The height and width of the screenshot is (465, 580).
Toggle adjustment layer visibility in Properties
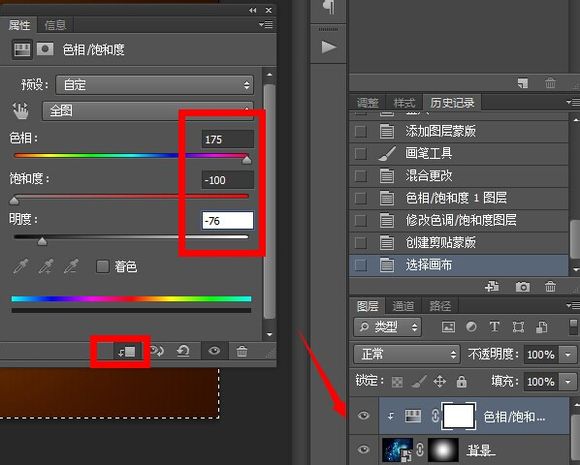click(214, 351)
